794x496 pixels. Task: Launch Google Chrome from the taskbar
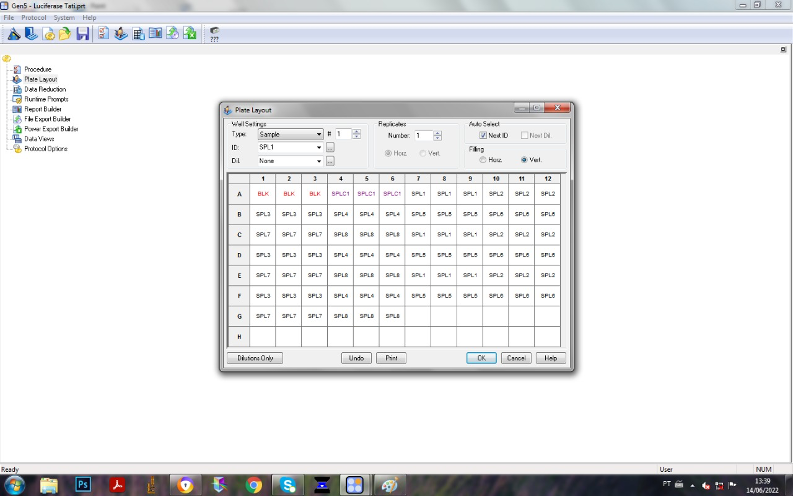254,484
